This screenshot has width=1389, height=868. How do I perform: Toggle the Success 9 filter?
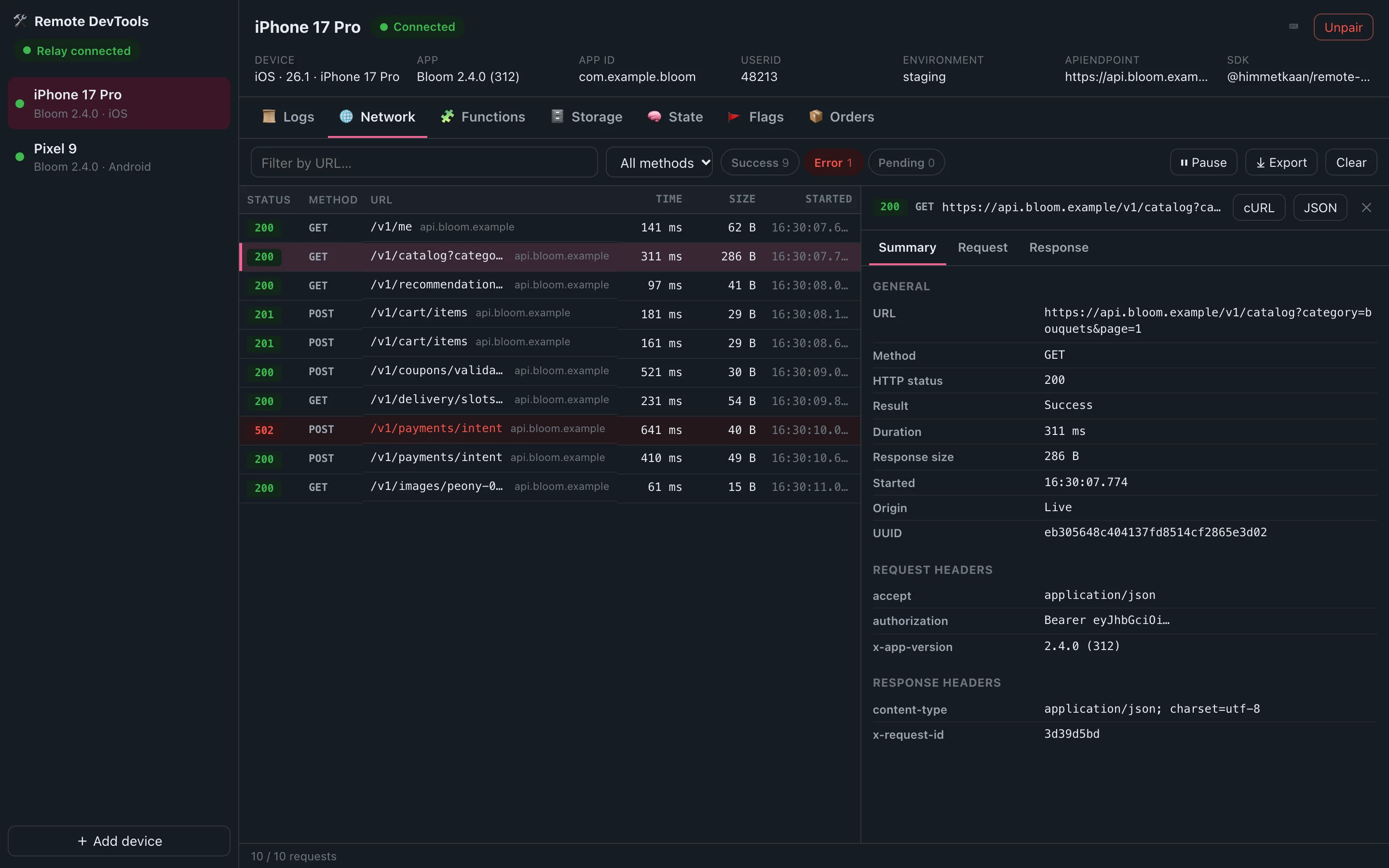759,163
